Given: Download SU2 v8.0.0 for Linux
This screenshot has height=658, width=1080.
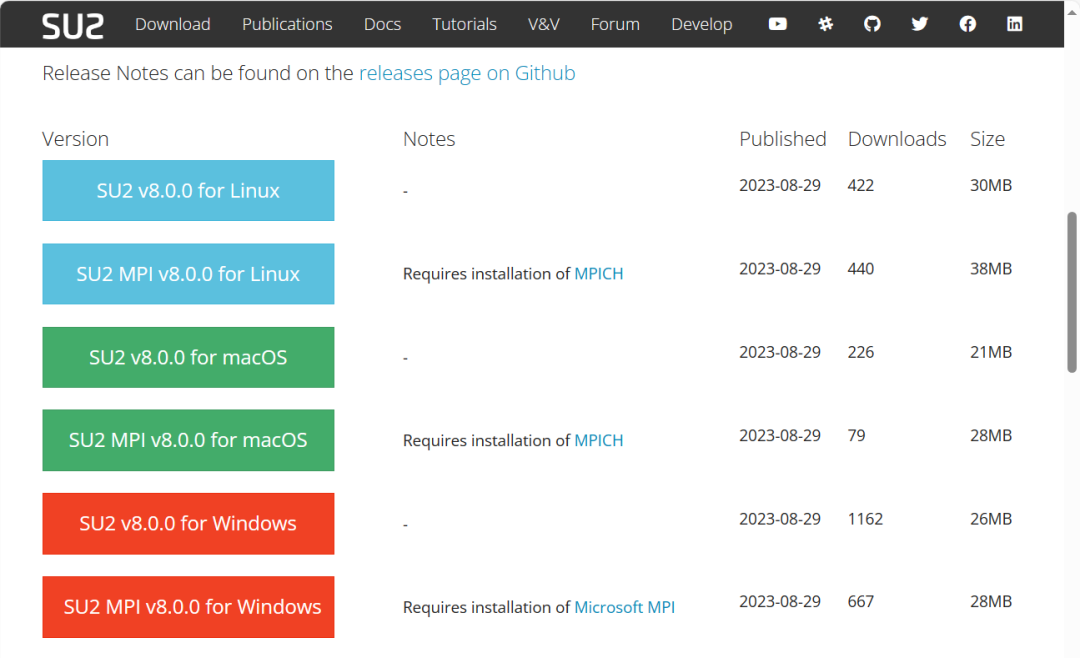Looking at the screenshot, I should click(x=188, y=191).
